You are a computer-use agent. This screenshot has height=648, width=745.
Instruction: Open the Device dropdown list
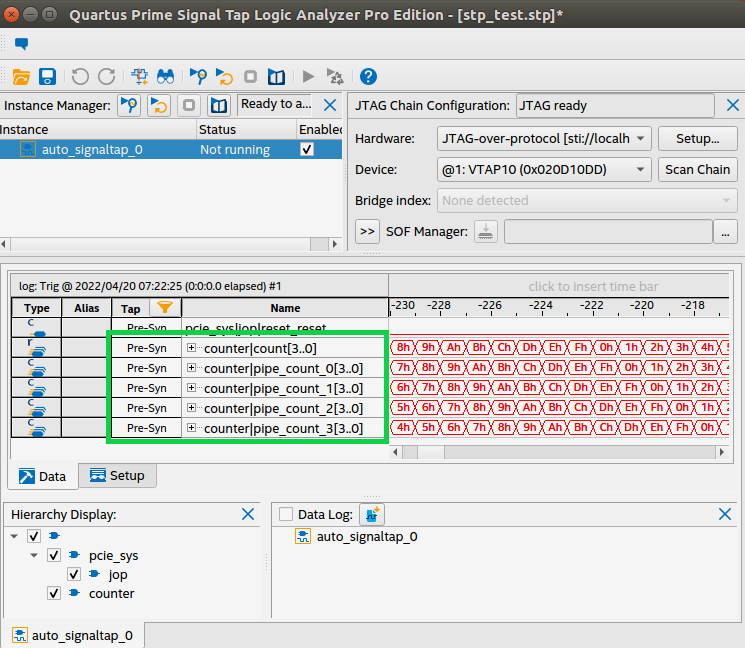(x=545, y=169)
